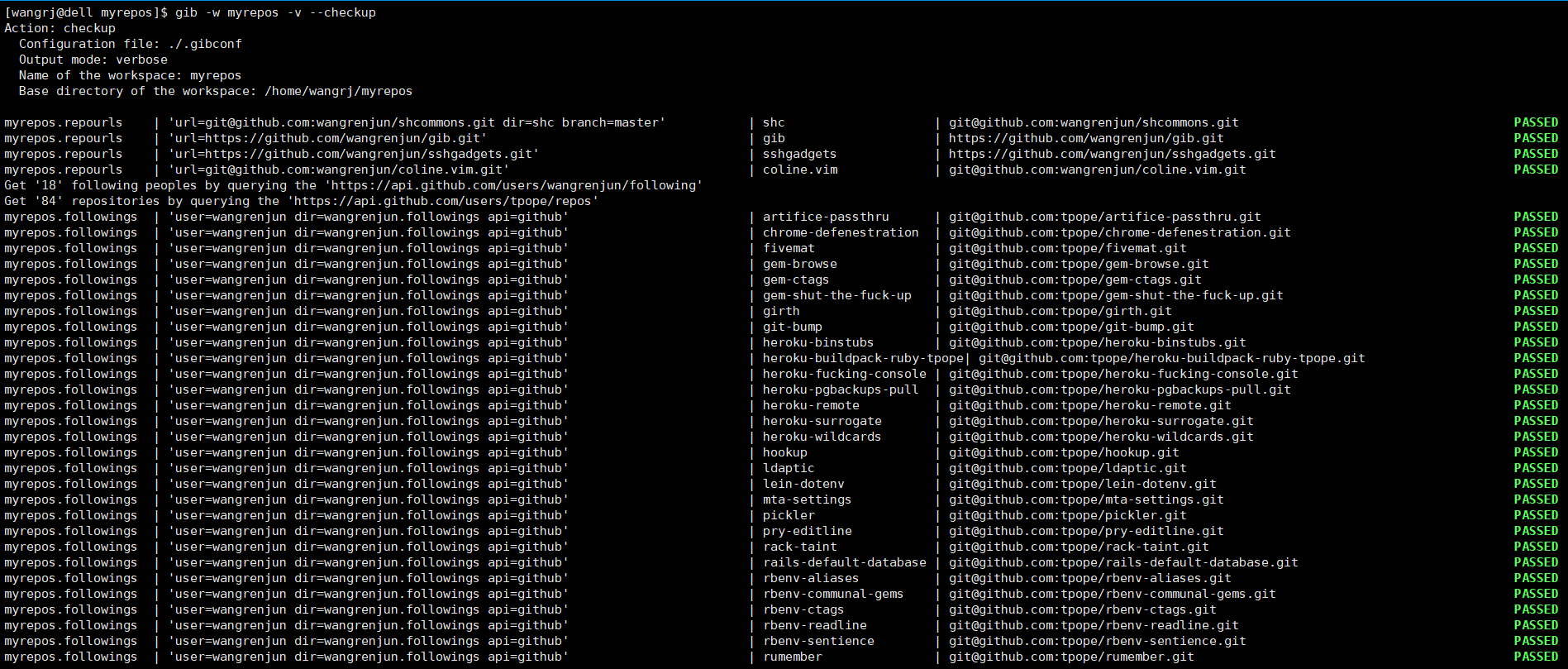
Task: Click 'myrepos.followings' in the pickler row
Action: pyautogui.click(x=70, y=515)
